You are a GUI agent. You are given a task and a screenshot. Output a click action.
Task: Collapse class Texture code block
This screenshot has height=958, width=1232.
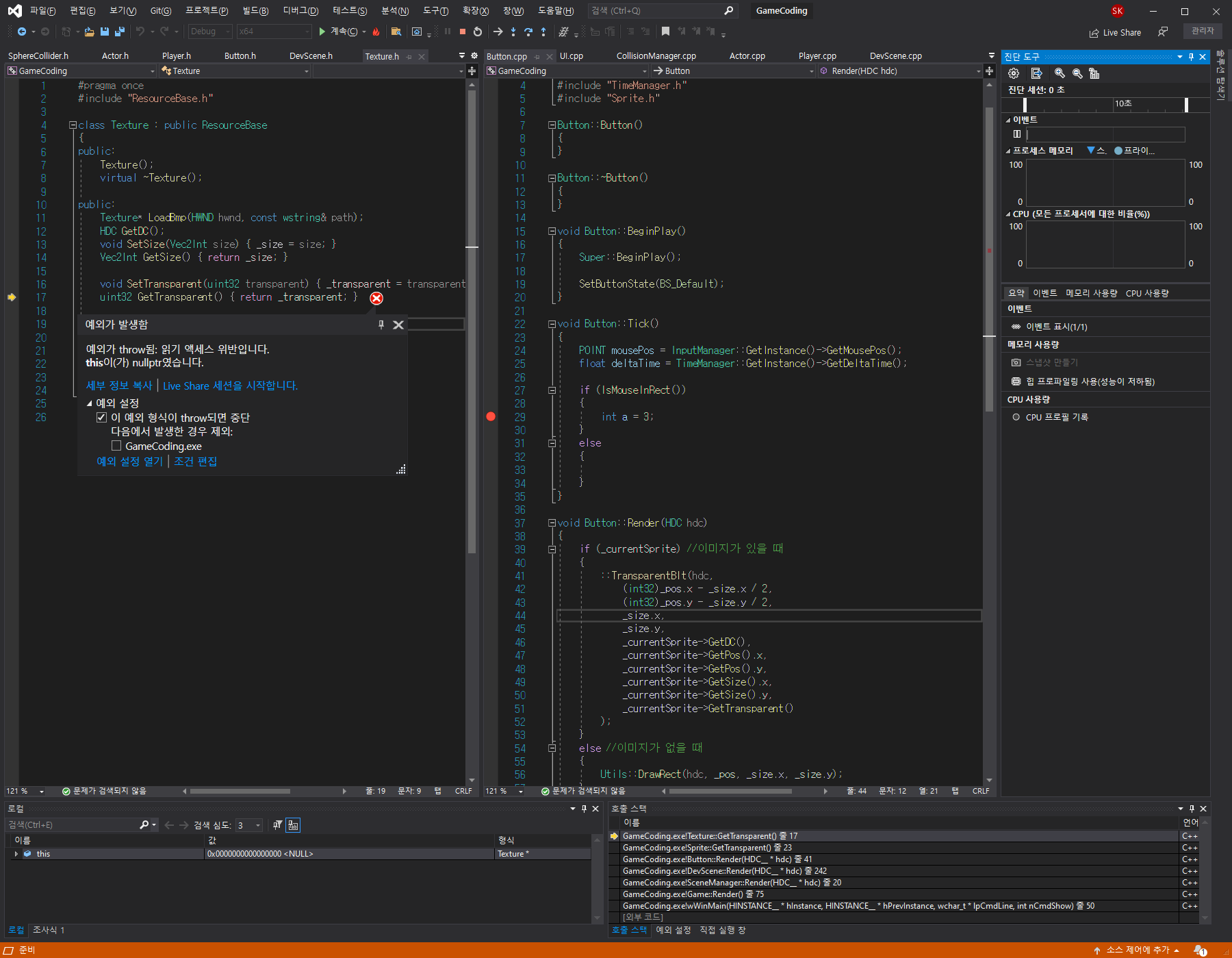73,125
